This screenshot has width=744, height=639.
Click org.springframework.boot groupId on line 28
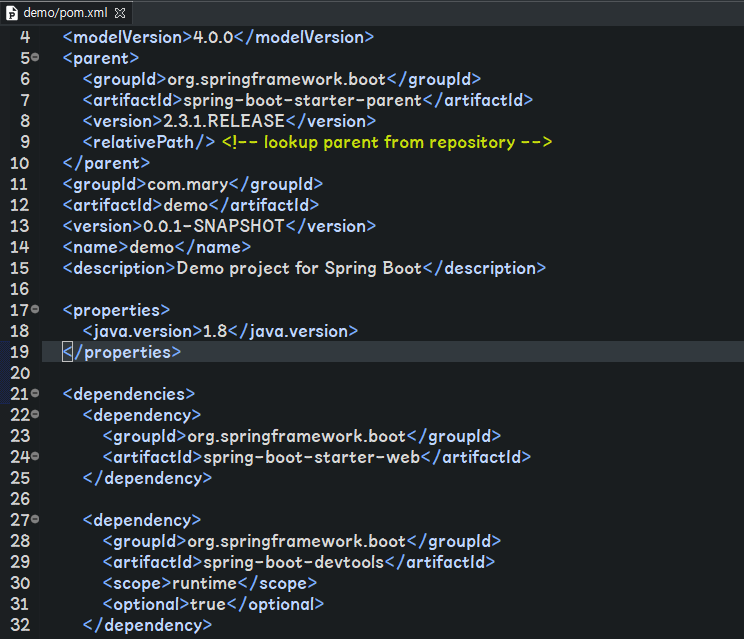pyautogui.click(x=297, y=541)
